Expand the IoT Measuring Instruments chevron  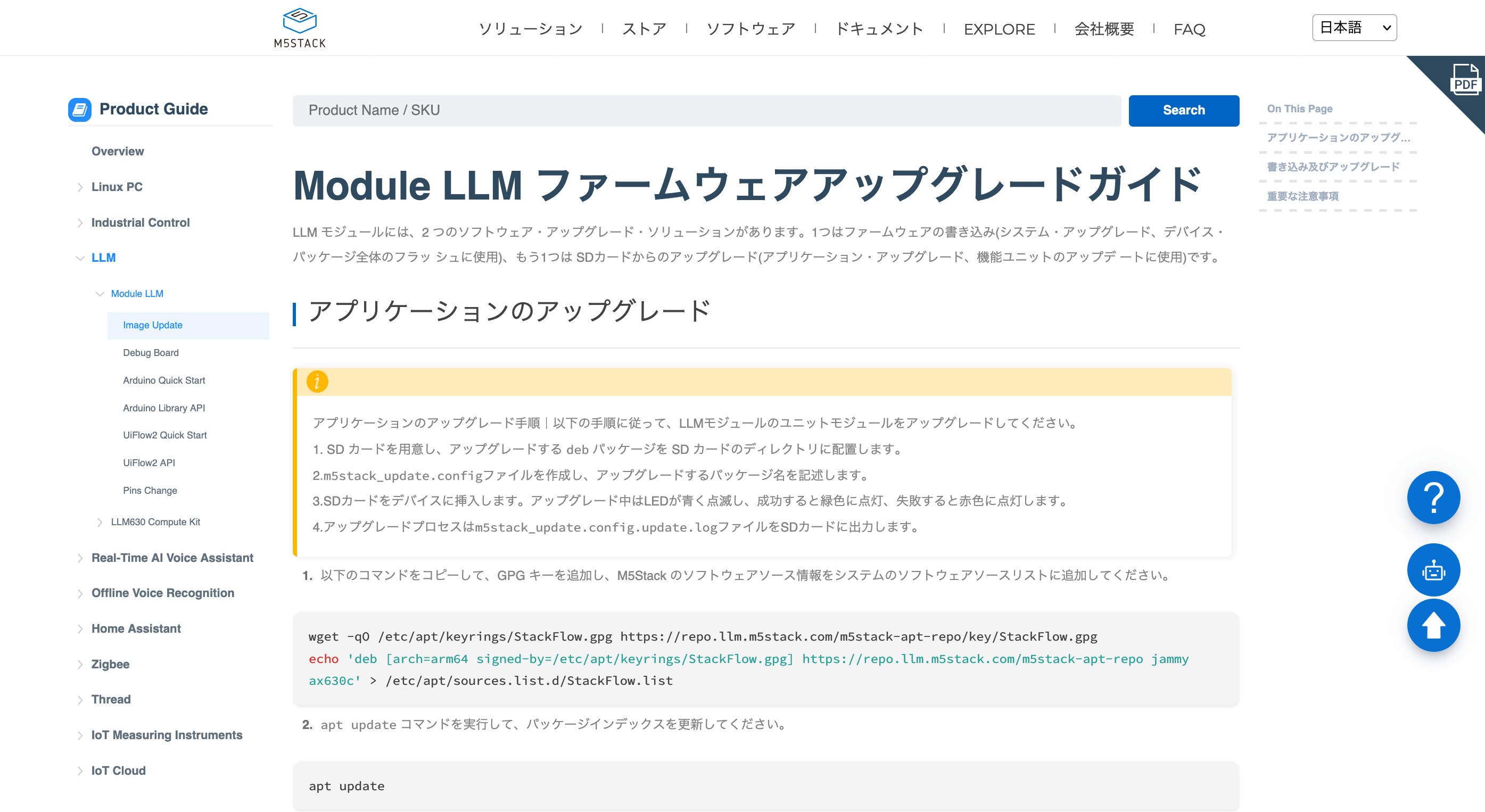tap(79, 735)
